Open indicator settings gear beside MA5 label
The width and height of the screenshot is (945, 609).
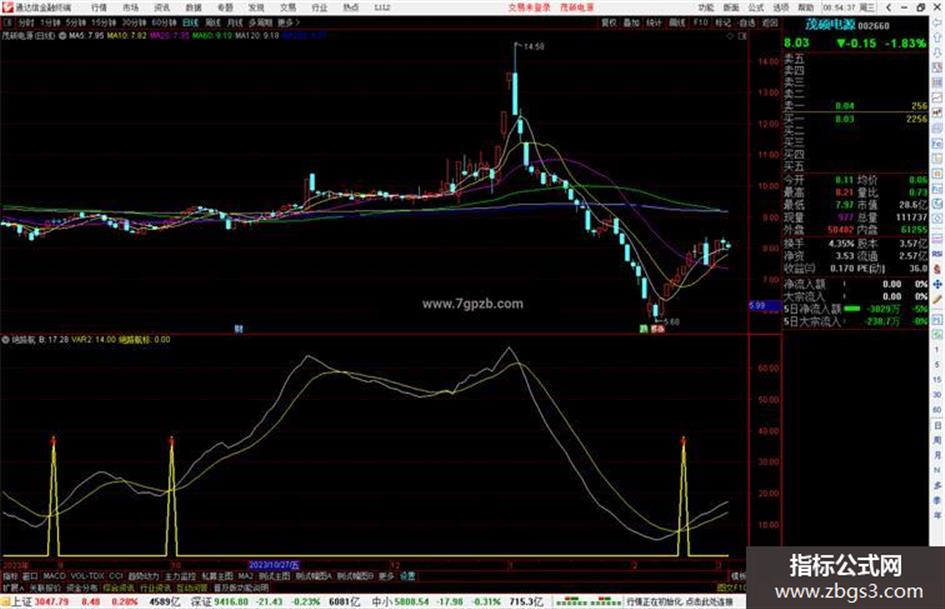click(63, 36)
